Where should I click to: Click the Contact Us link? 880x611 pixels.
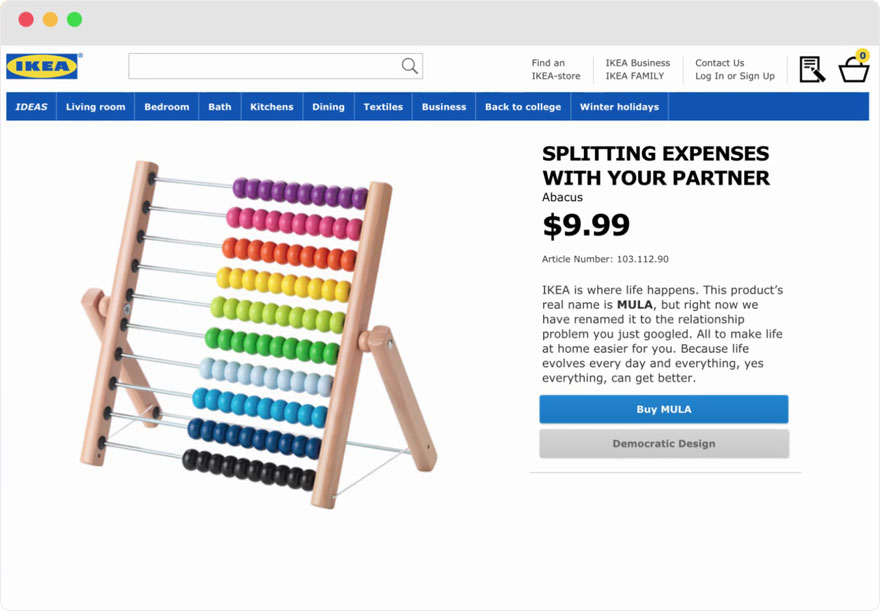tap(719, 62)
